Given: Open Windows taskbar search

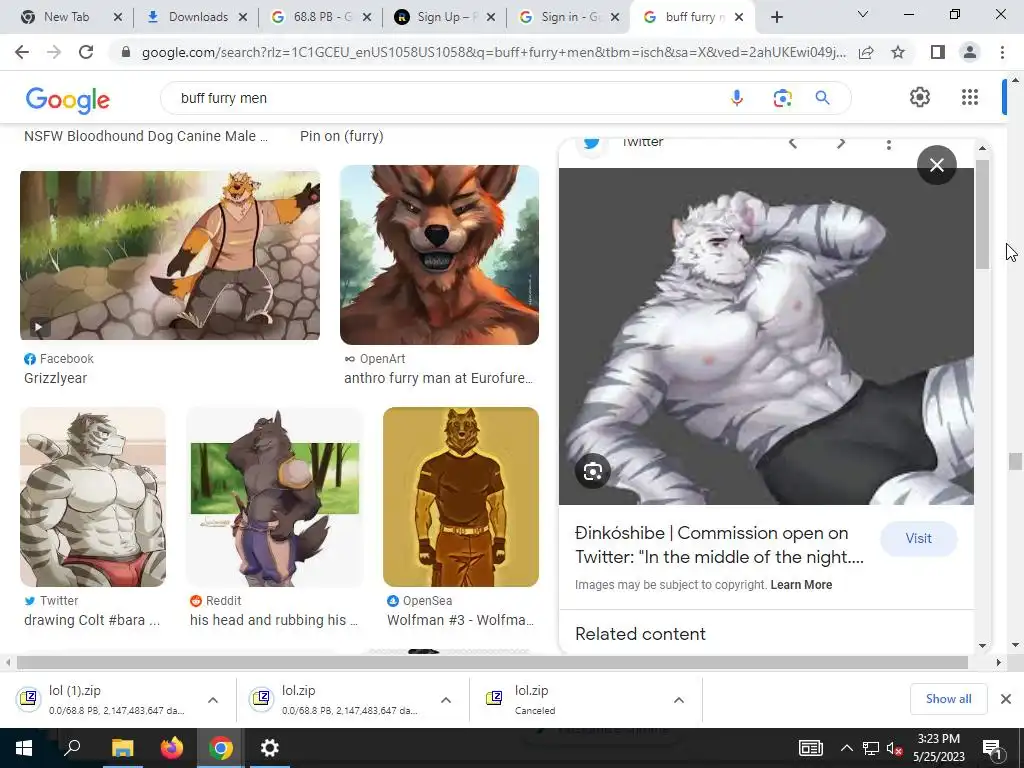Looking at the screenshot, I should pos(72,748).
